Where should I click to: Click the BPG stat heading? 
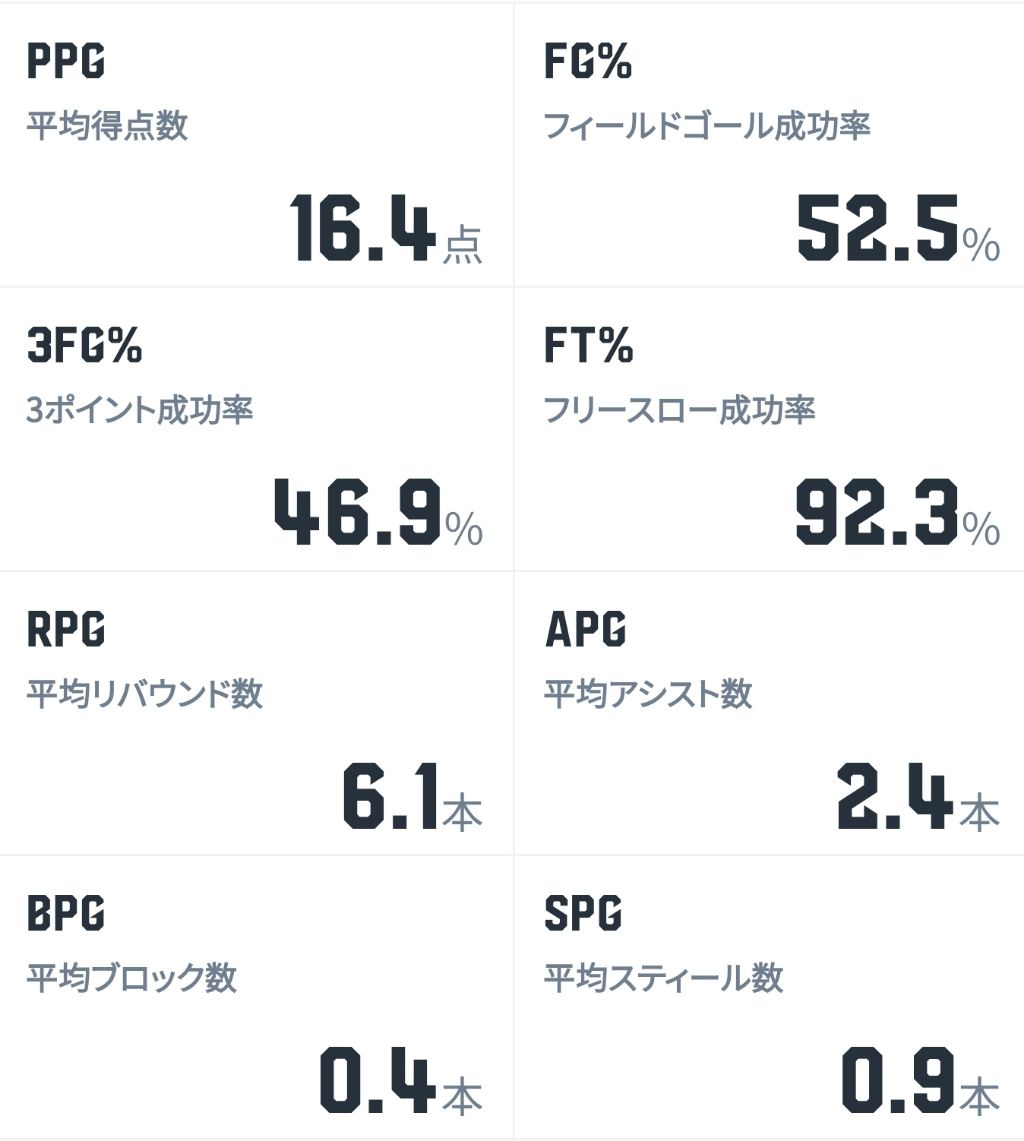(x=65, y=913)
